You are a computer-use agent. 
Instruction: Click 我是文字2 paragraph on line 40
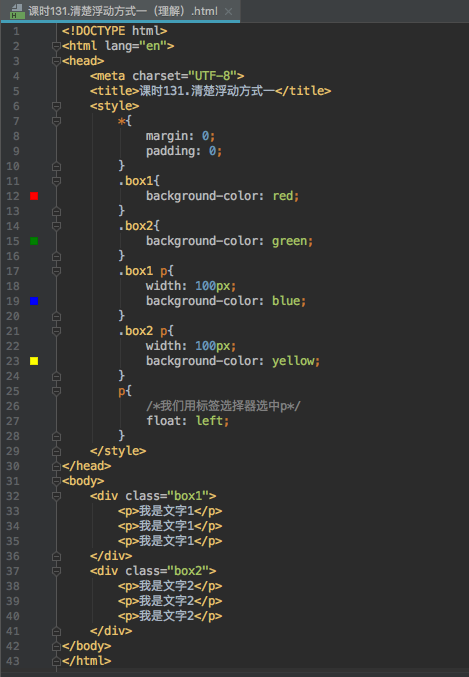click(166, 616)
